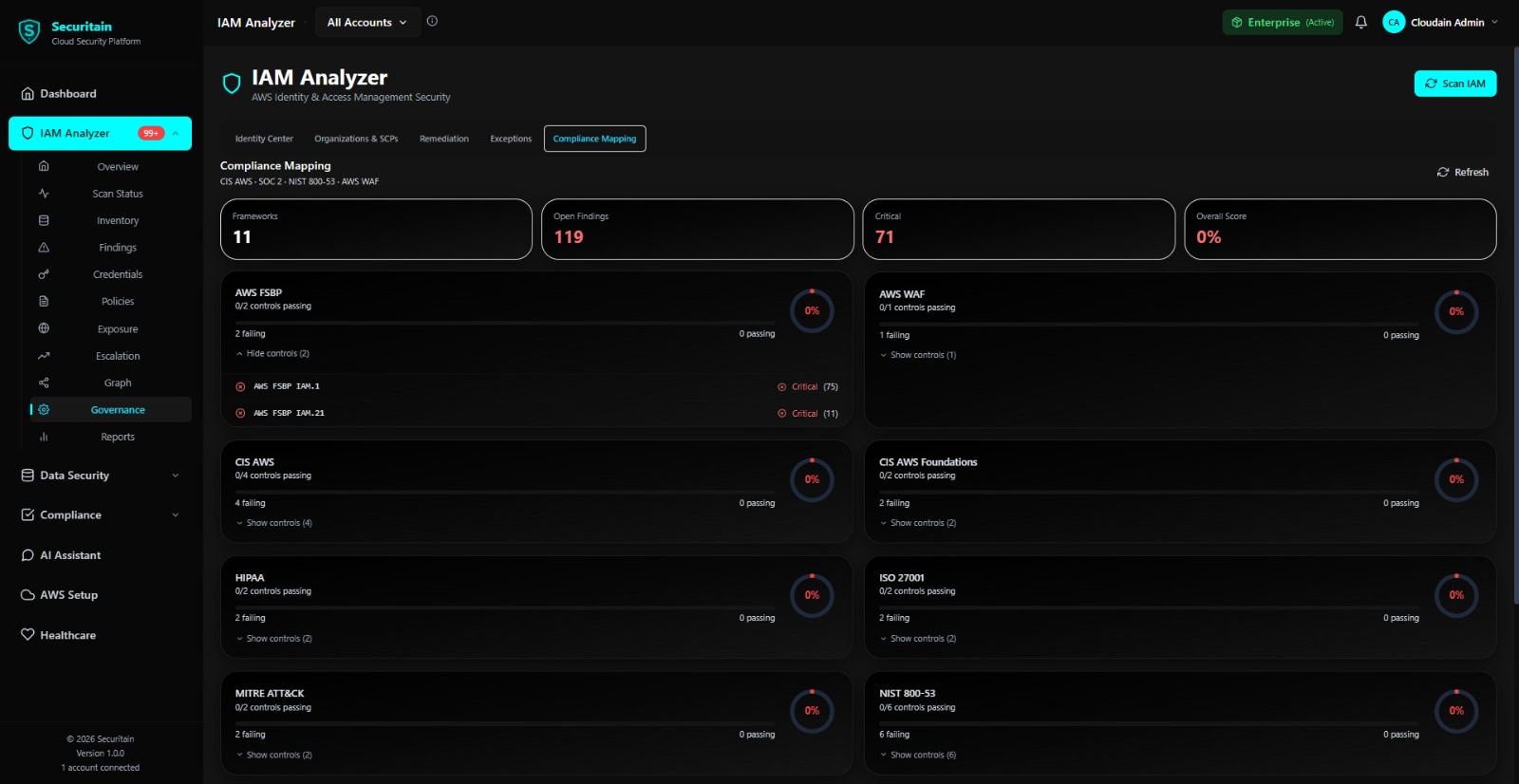Screen dimensions: 1519x784
Task: Click the Findings warning triangle icon
Action: 44,247
